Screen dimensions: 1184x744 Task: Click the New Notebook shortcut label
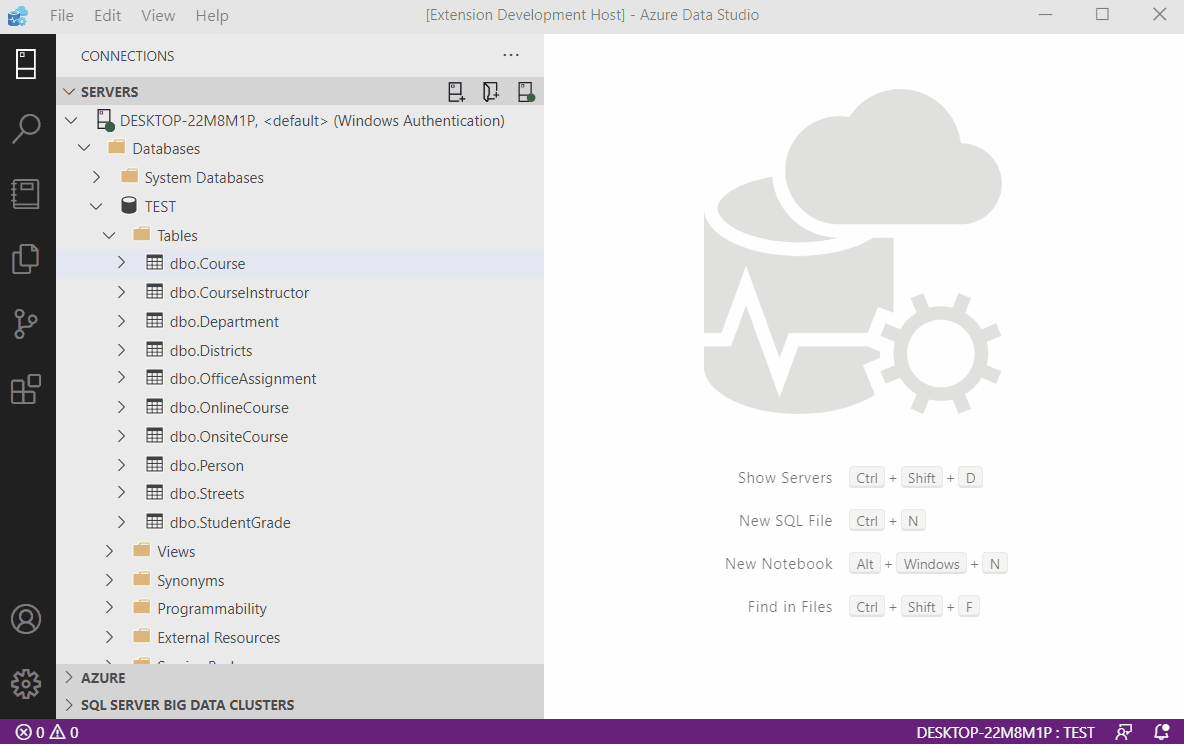pyautogui.click(x=779, y=564)
